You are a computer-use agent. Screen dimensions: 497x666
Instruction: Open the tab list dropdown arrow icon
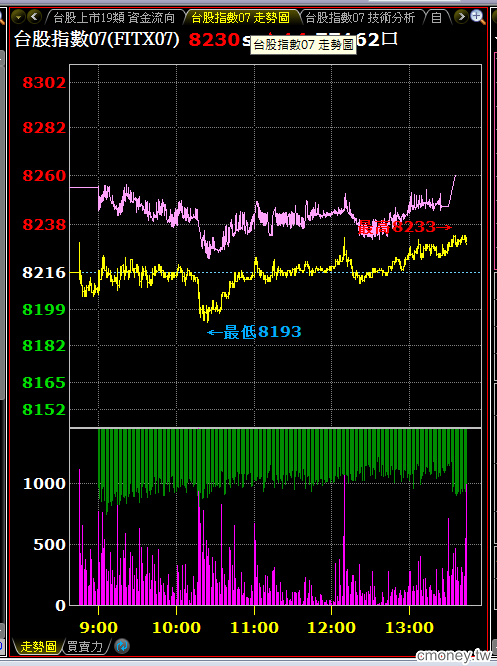tap(18, 17)
